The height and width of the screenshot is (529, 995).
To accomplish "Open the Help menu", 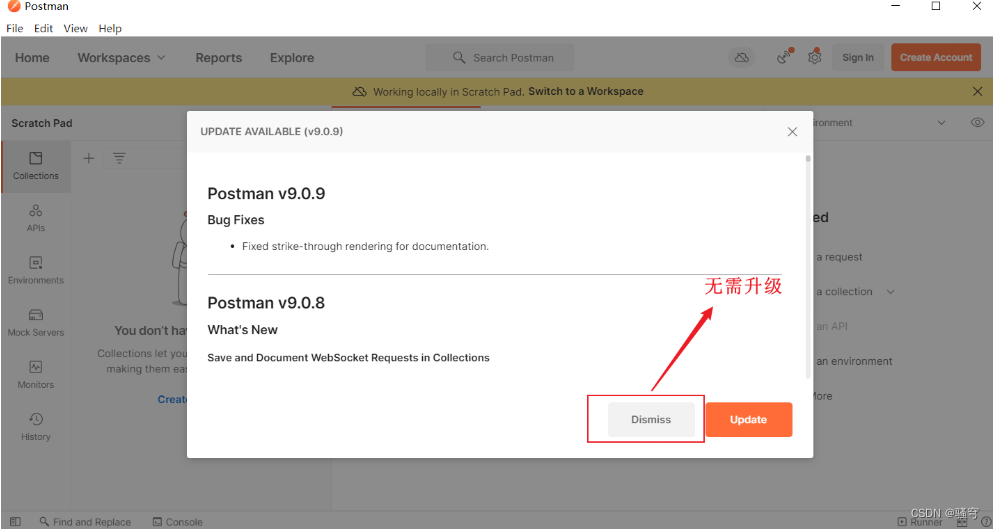I will (110, 29).
